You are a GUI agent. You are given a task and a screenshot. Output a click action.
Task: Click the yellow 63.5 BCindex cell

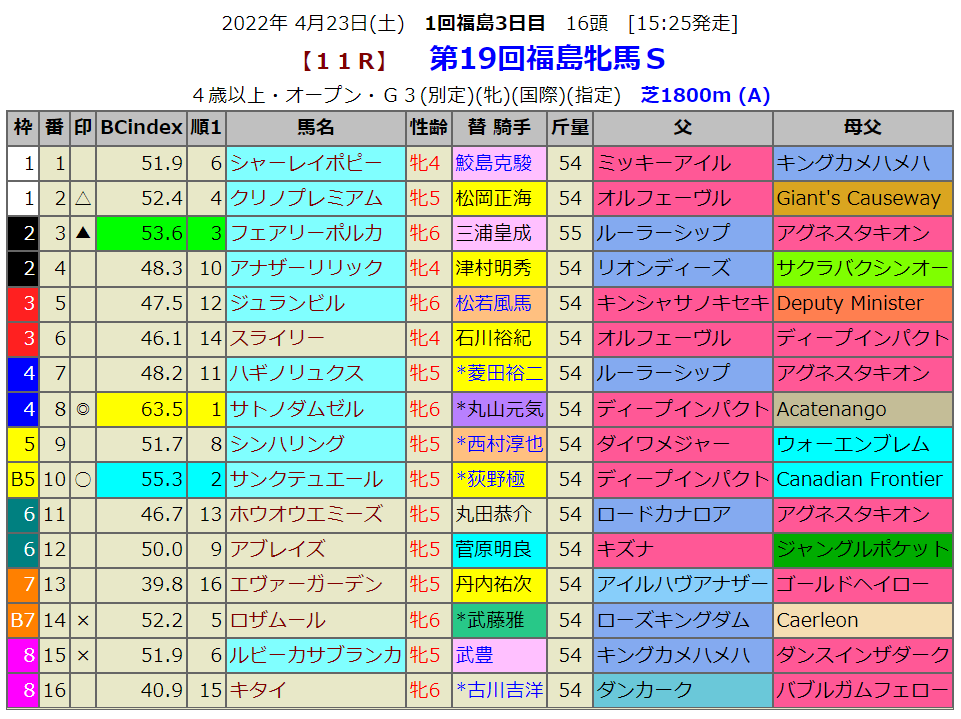(142, 409)
